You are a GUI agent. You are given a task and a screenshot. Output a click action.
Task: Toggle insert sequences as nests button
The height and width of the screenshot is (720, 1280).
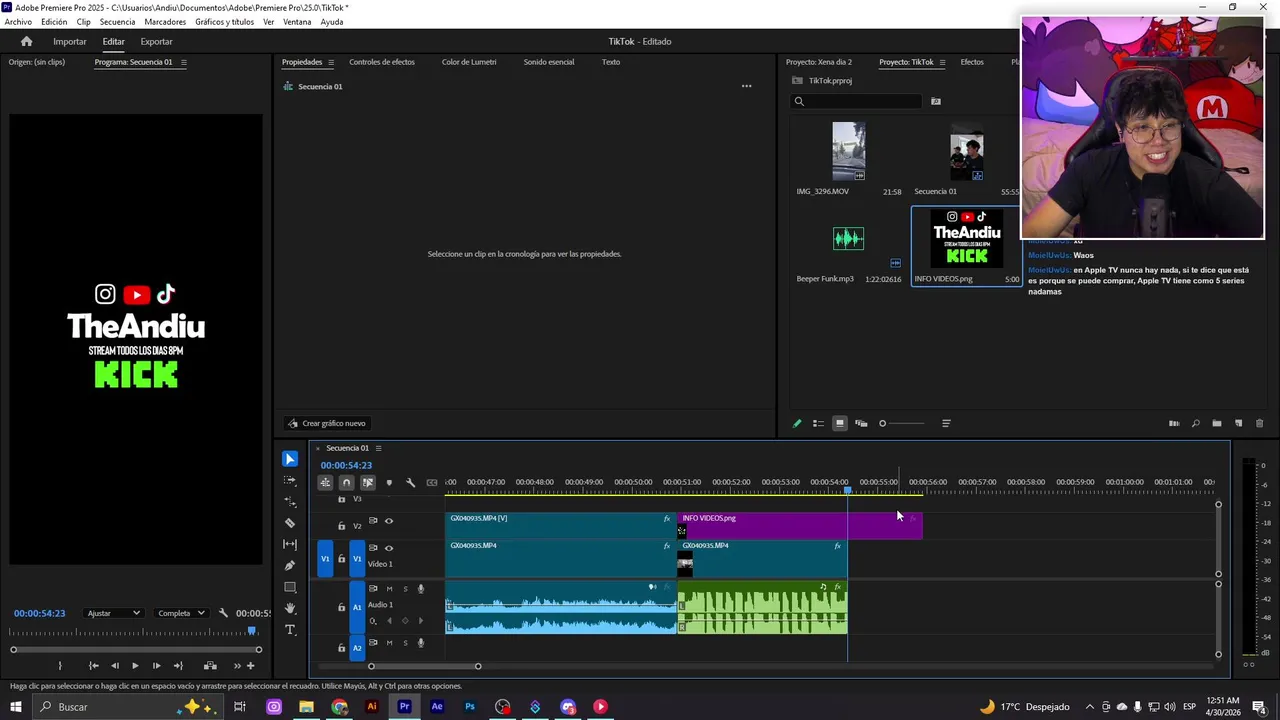pos(325,482)
